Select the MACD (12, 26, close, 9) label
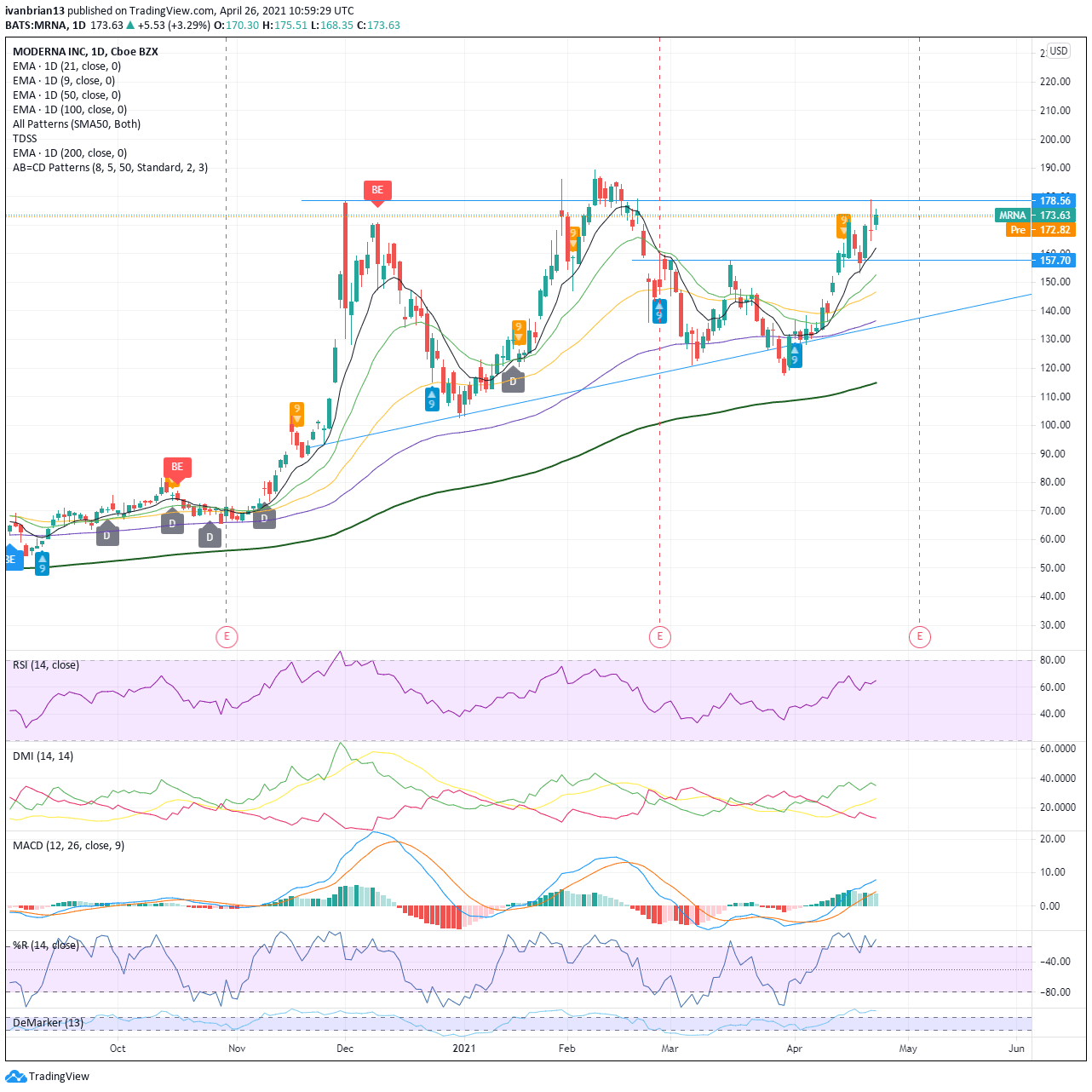The width and height of the screenshot is (1092, 1092). (68, 846)
